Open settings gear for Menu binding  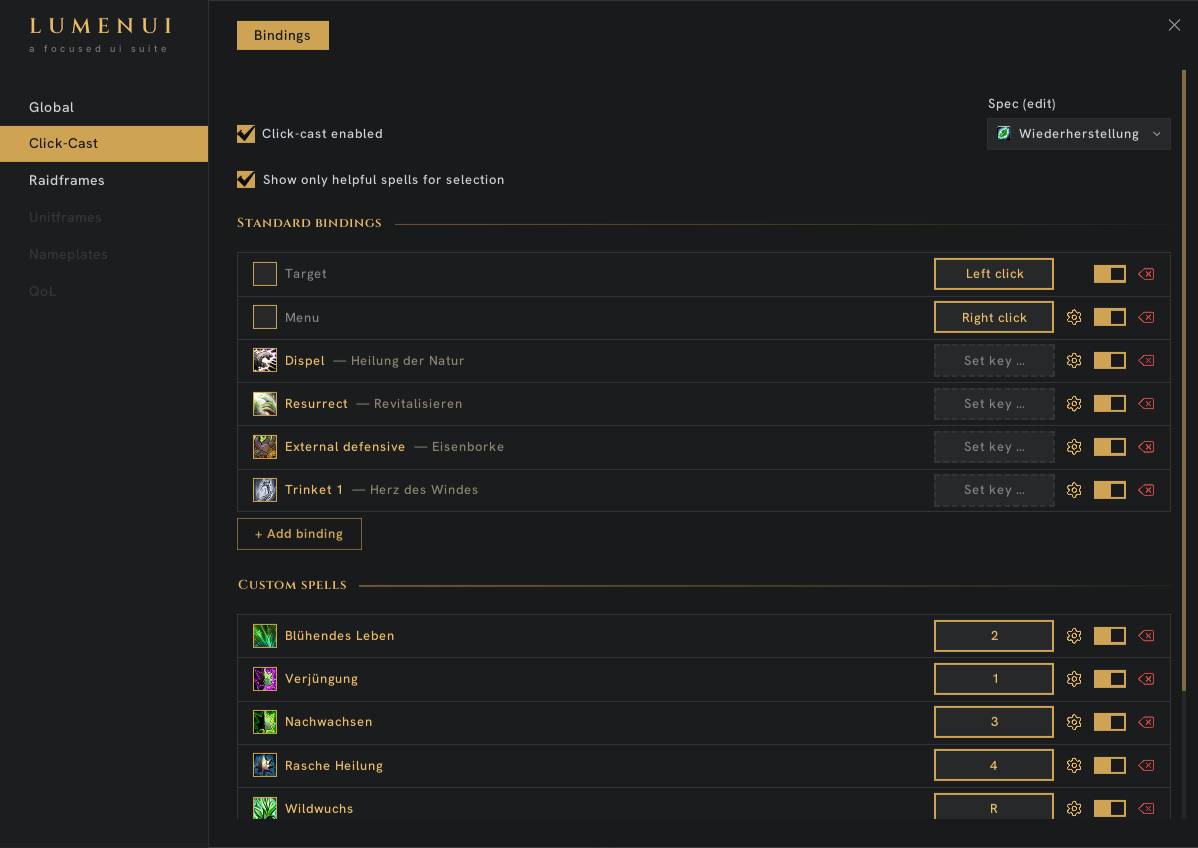1073,317
